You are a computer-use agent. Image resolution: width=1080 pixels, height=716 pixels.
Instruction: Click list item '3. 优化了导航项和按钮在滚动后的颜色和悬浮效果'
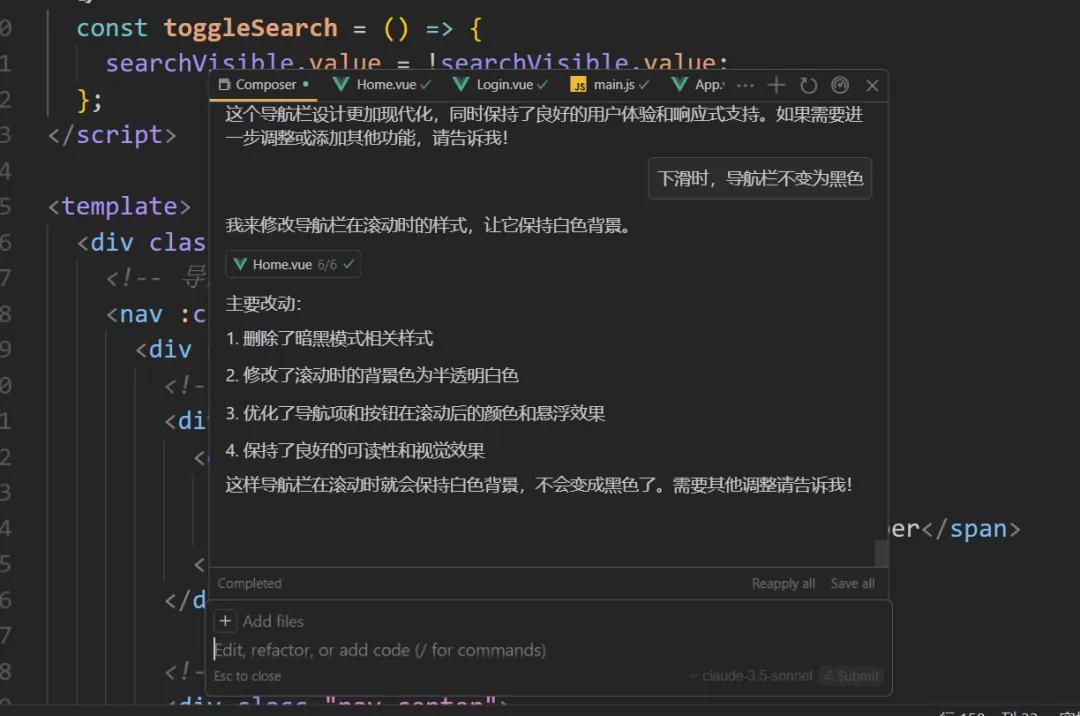click(415, 413)
